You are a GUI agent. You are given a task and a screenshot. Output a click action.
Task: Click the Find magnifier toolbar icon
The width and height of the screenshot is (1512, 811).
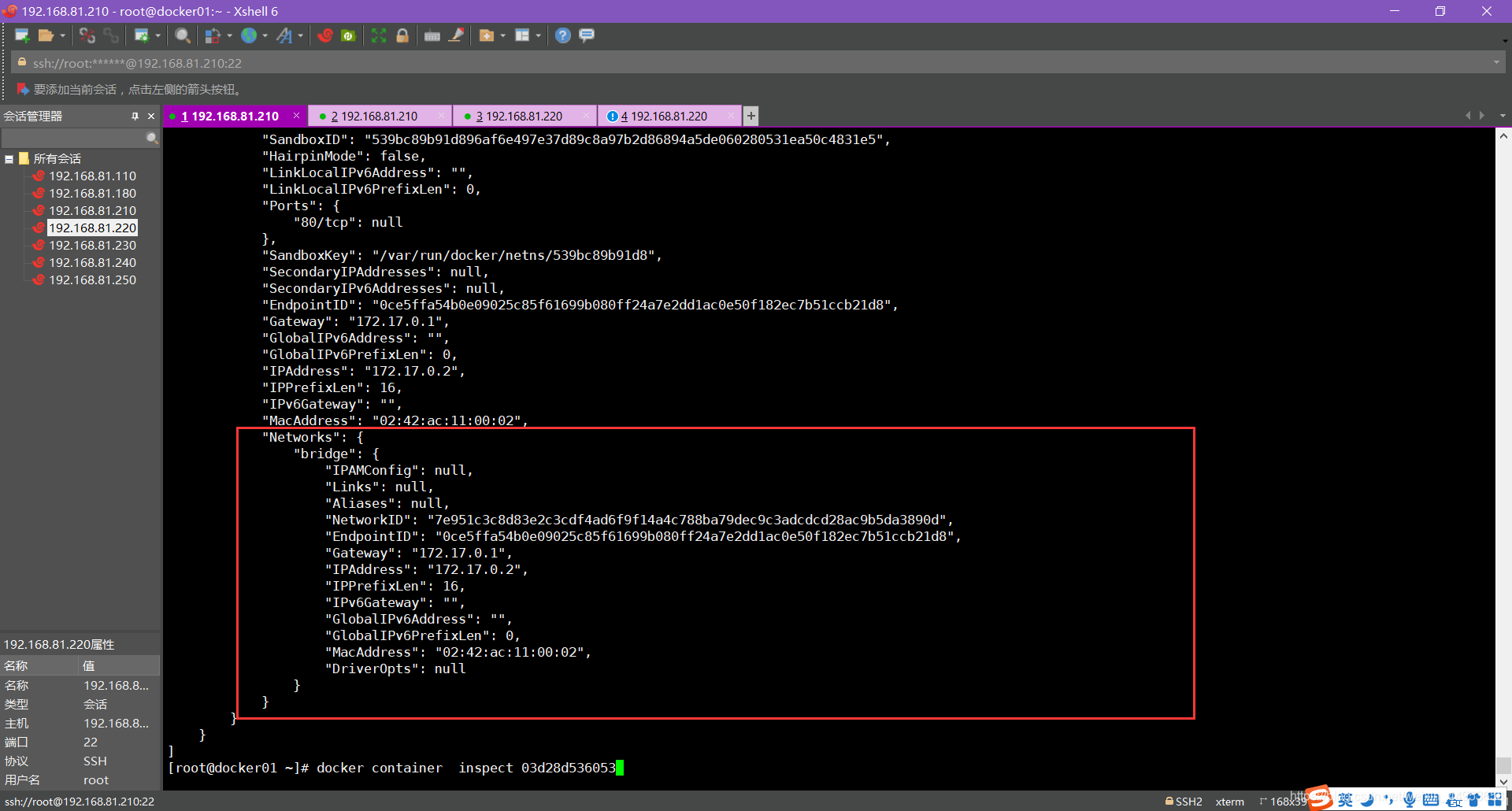(183, 35)
